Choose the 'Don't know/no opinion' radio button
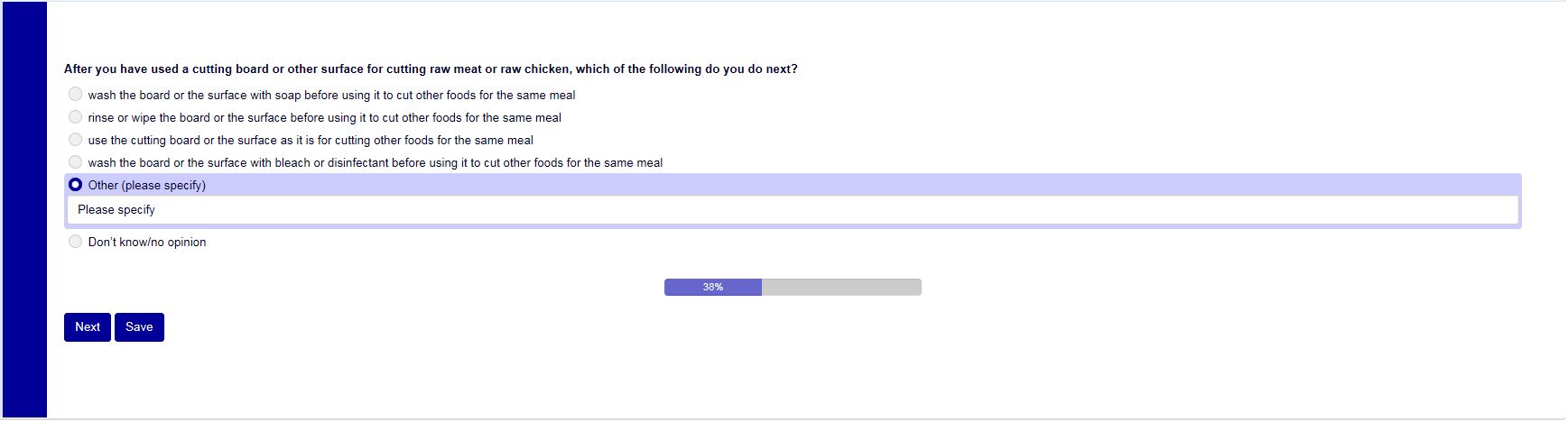This screenshot has height=422, width=1568. [x=76, y=241]
